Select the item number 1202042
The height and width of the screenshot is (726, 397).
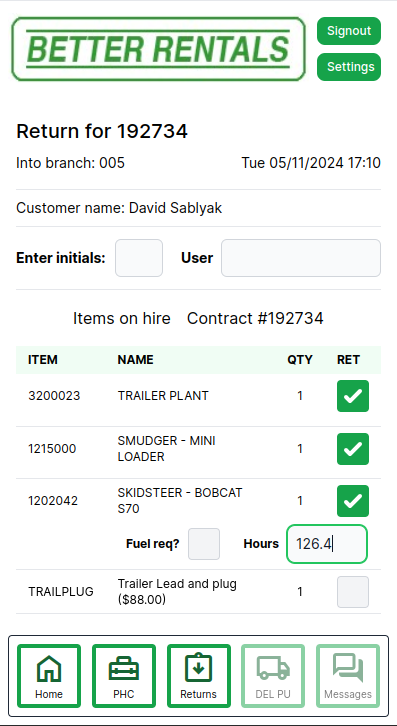pyautogui.click(x=53, y=501)
